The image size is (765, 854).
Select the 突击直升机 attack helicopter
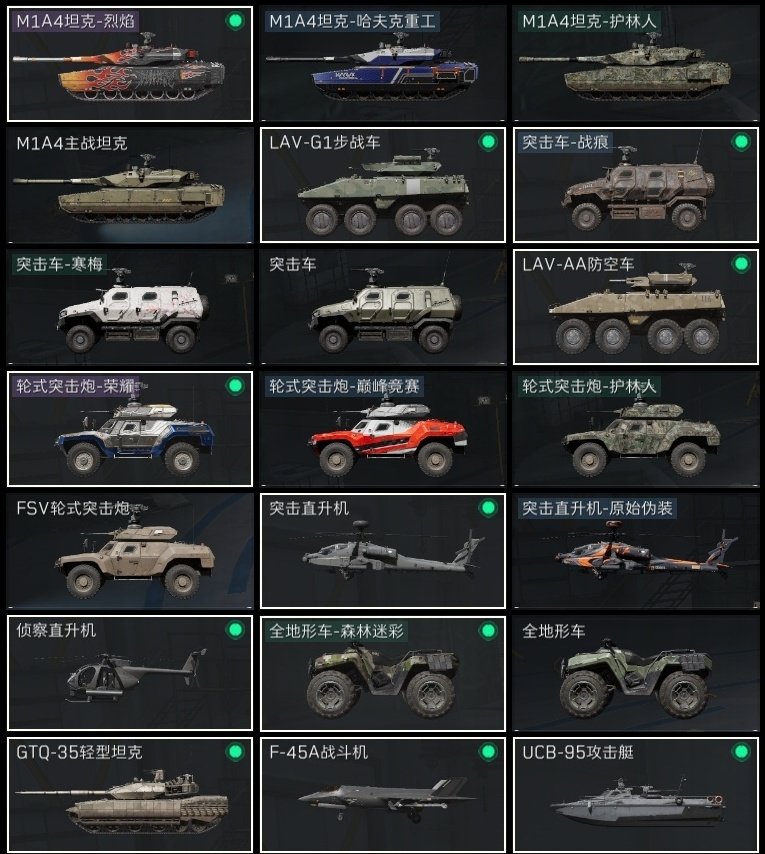tap(383, 551)
